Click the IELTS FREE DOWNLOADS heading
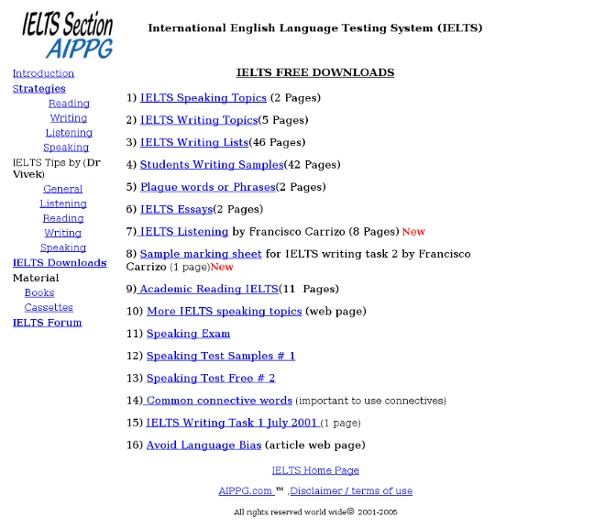Image resolution: width=600 pixels, height=528 pixels. click(x=315, y=72)
